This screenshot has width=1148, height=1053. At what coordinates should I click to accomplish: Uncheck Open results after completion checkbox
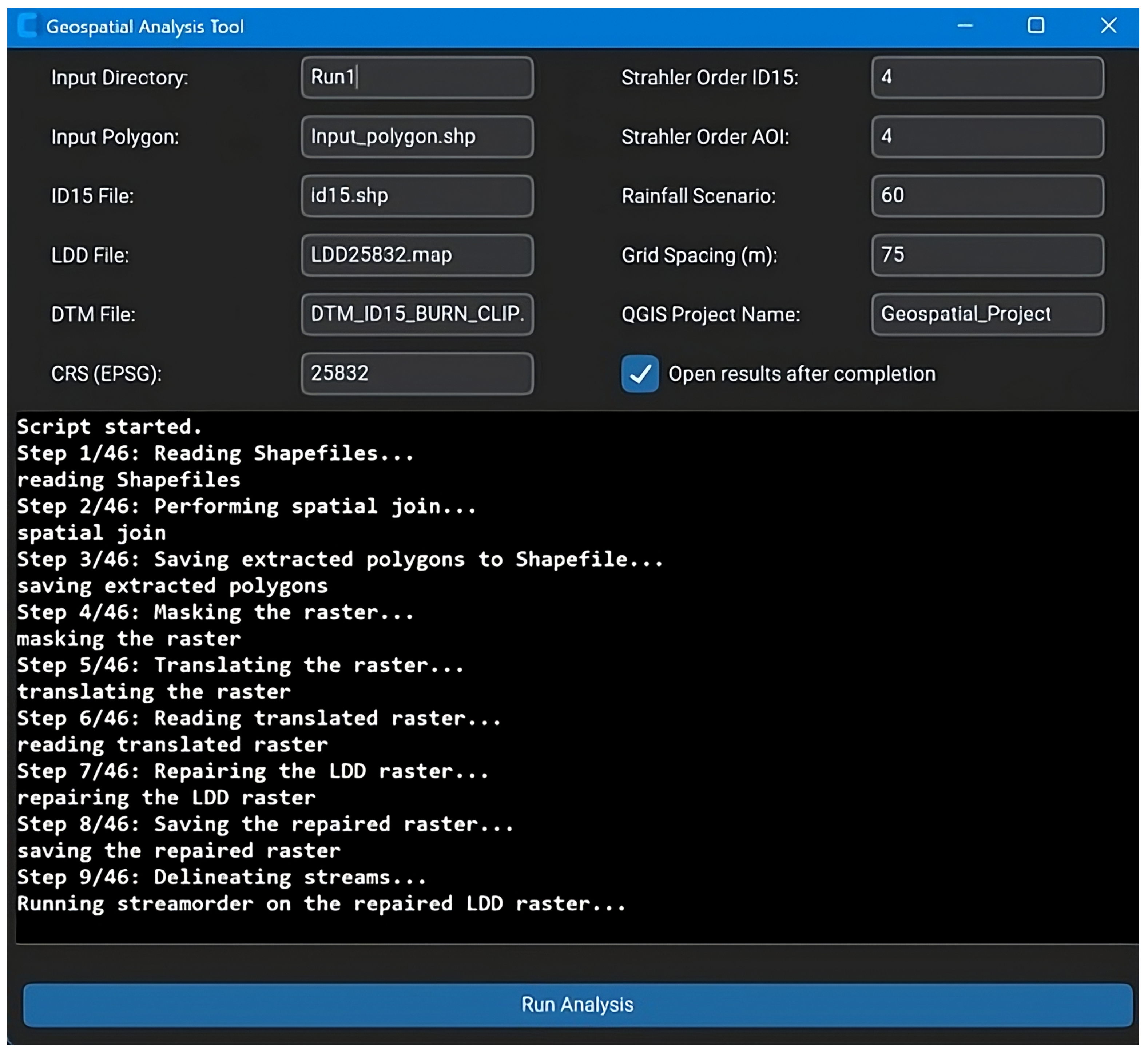640,374
